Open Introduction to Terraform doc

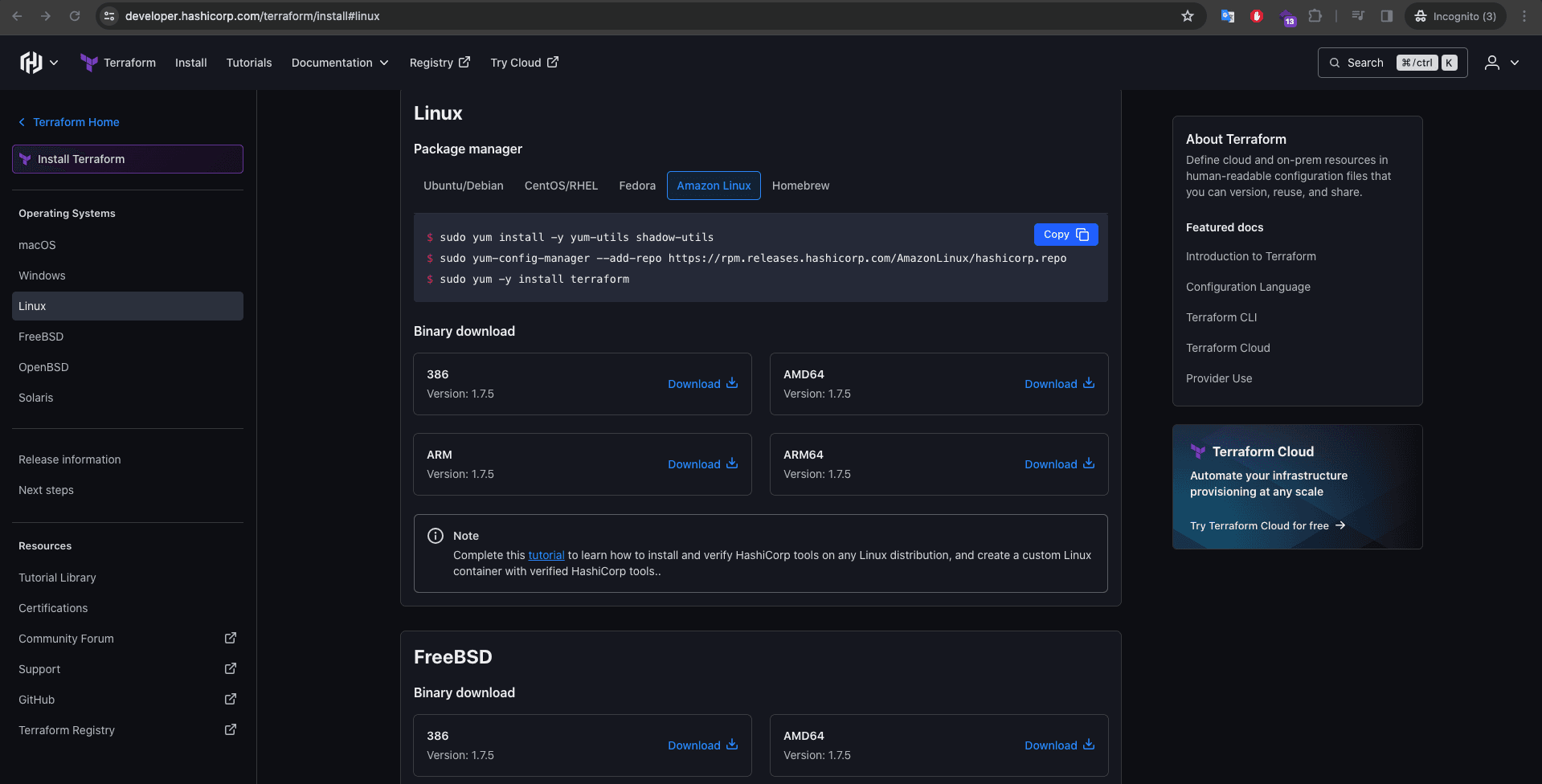pos(1251,256)
